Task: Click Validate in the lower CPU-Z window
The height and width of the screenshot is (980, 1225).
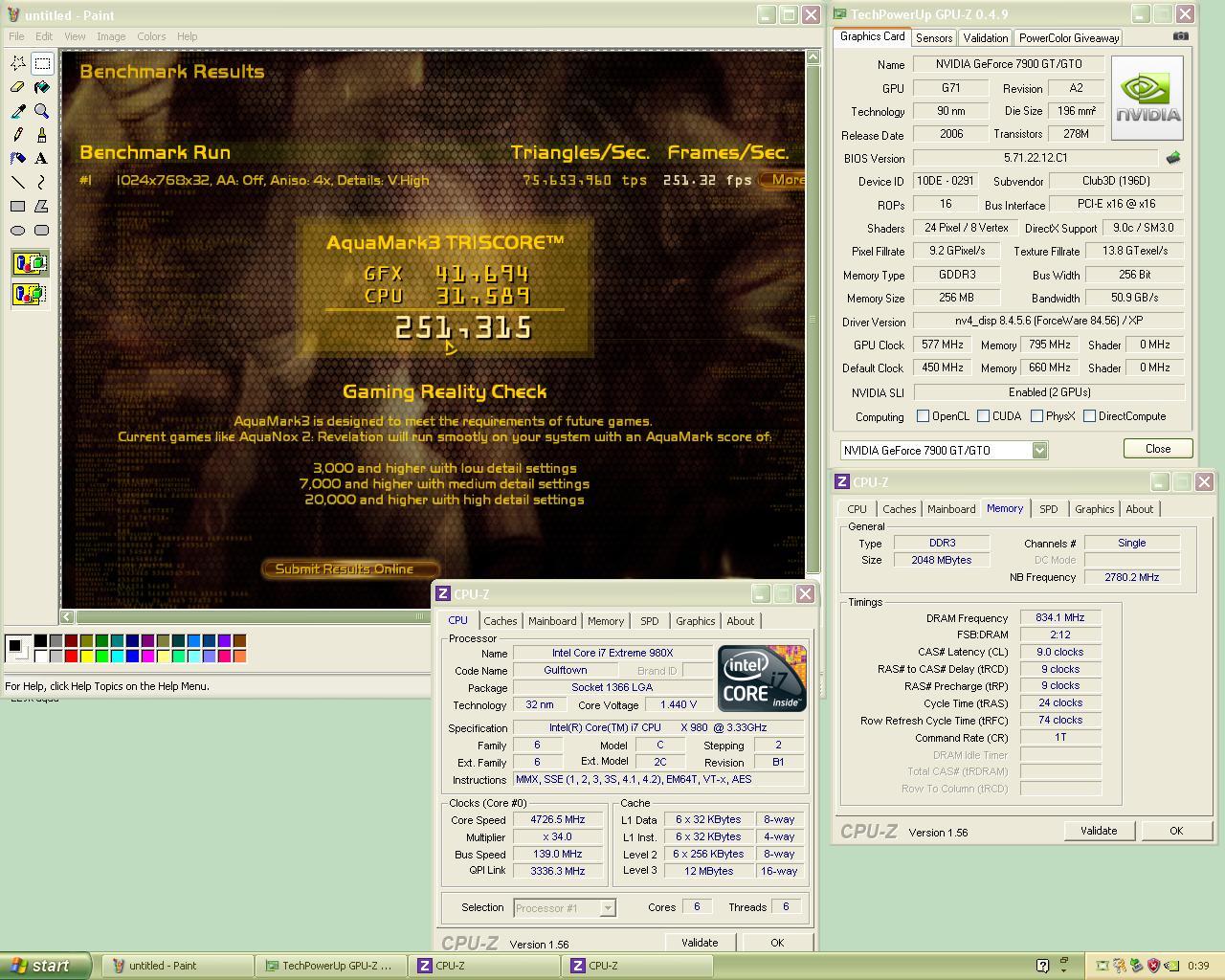Action: pyautogui.click(x=700, y=943)
